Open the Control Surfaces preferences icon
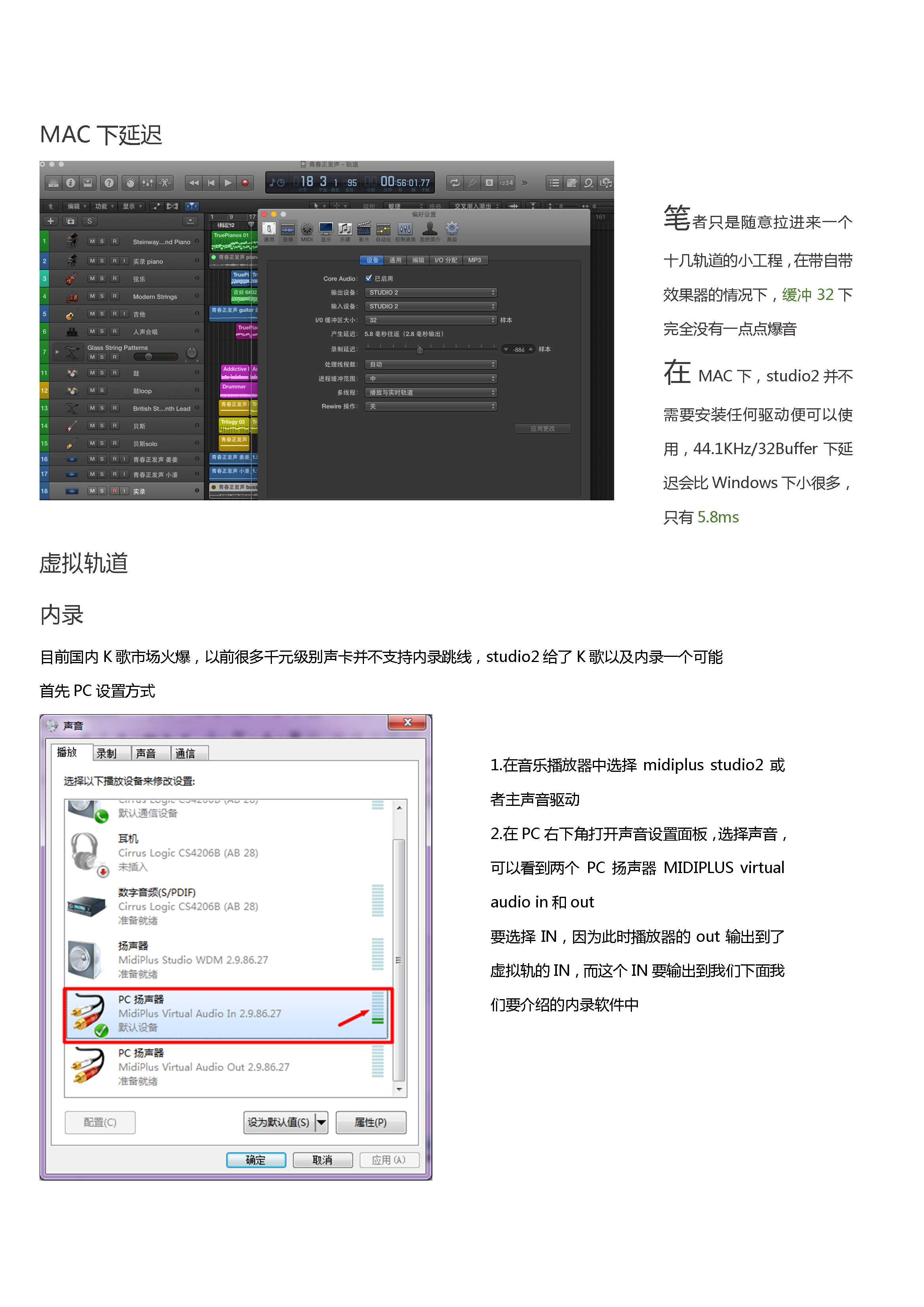 point(405,232)
